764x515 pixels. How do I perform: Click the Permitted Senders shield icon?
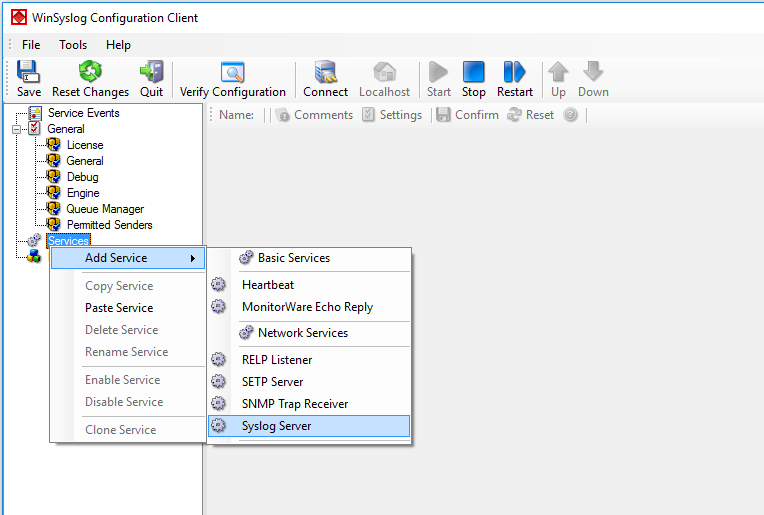pyautogui.click(x=53, y=224)
